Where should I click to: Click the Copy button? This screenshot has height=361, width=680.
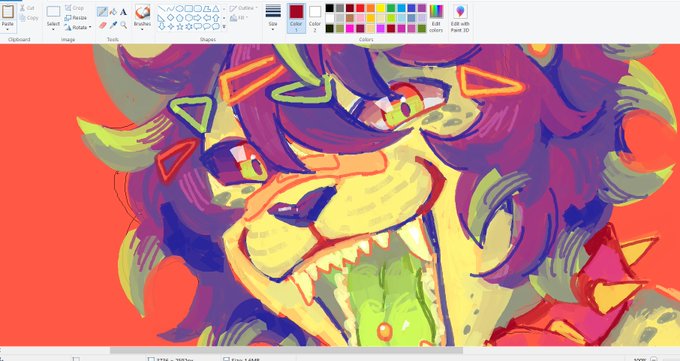coord(29,18)
